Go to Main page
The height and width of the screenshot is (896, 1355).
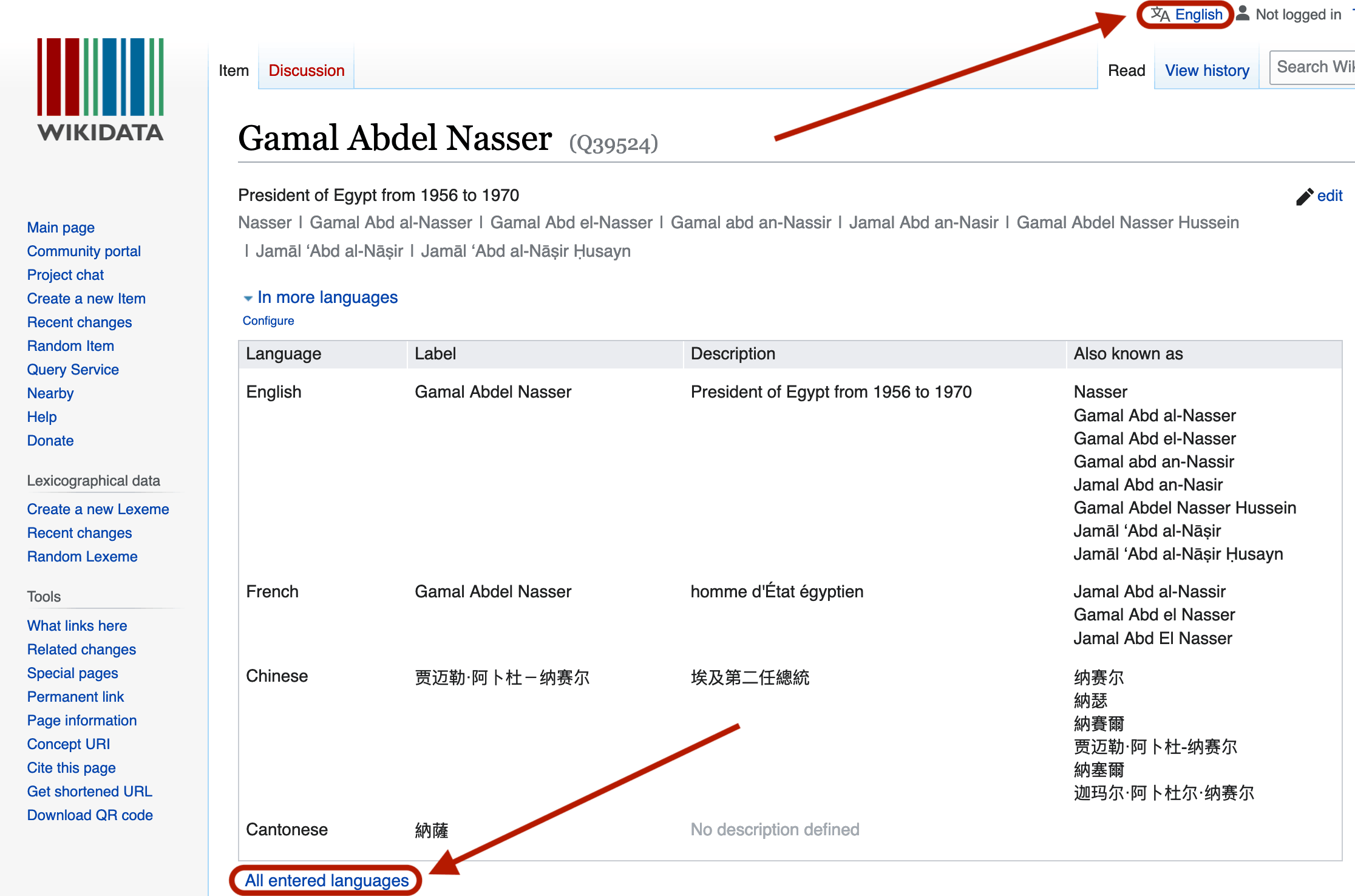click(x=61, y=228)
